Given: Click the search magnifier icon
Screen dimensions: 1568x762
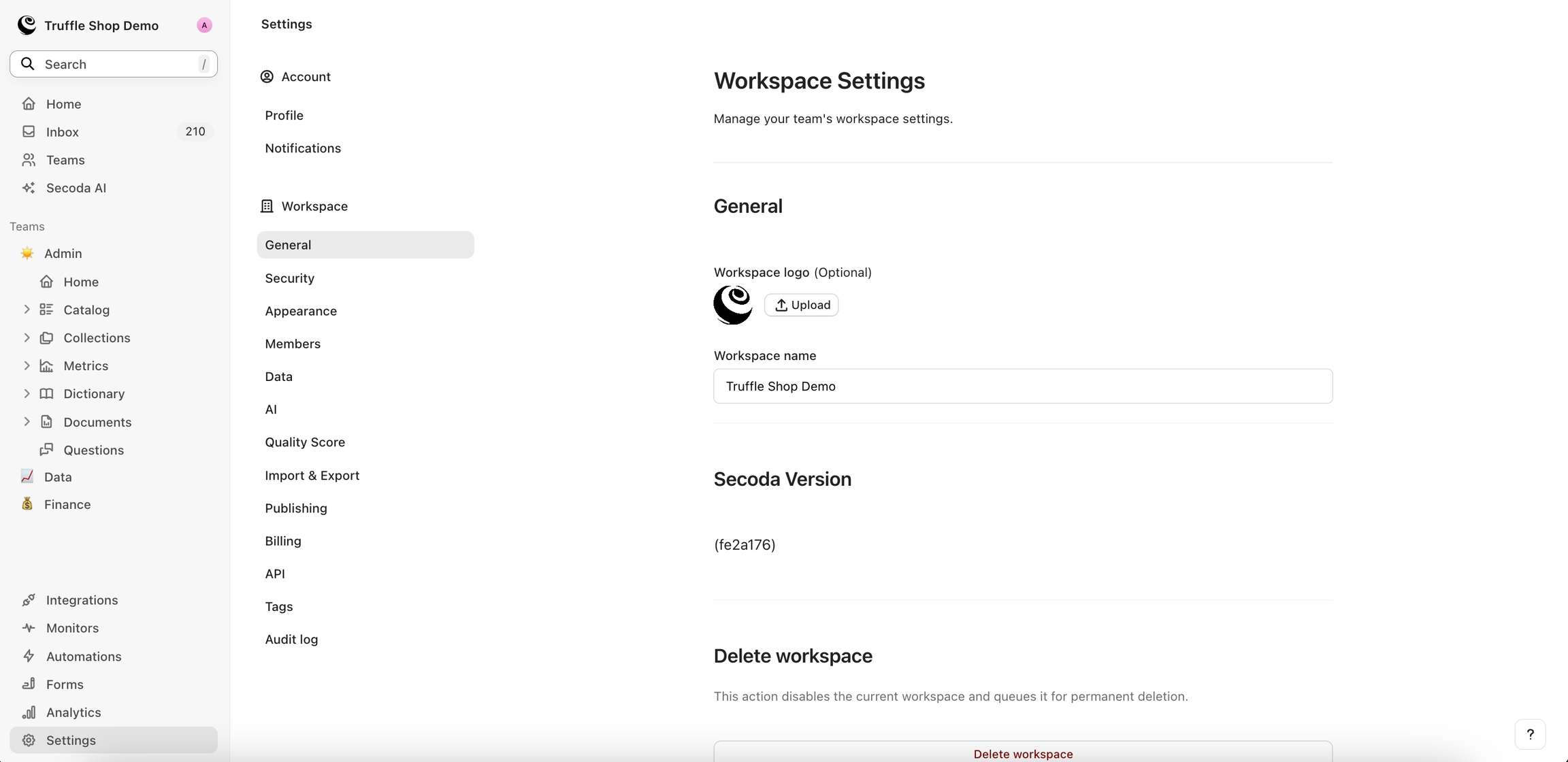Looking at the screenshot, I should 28,64.
